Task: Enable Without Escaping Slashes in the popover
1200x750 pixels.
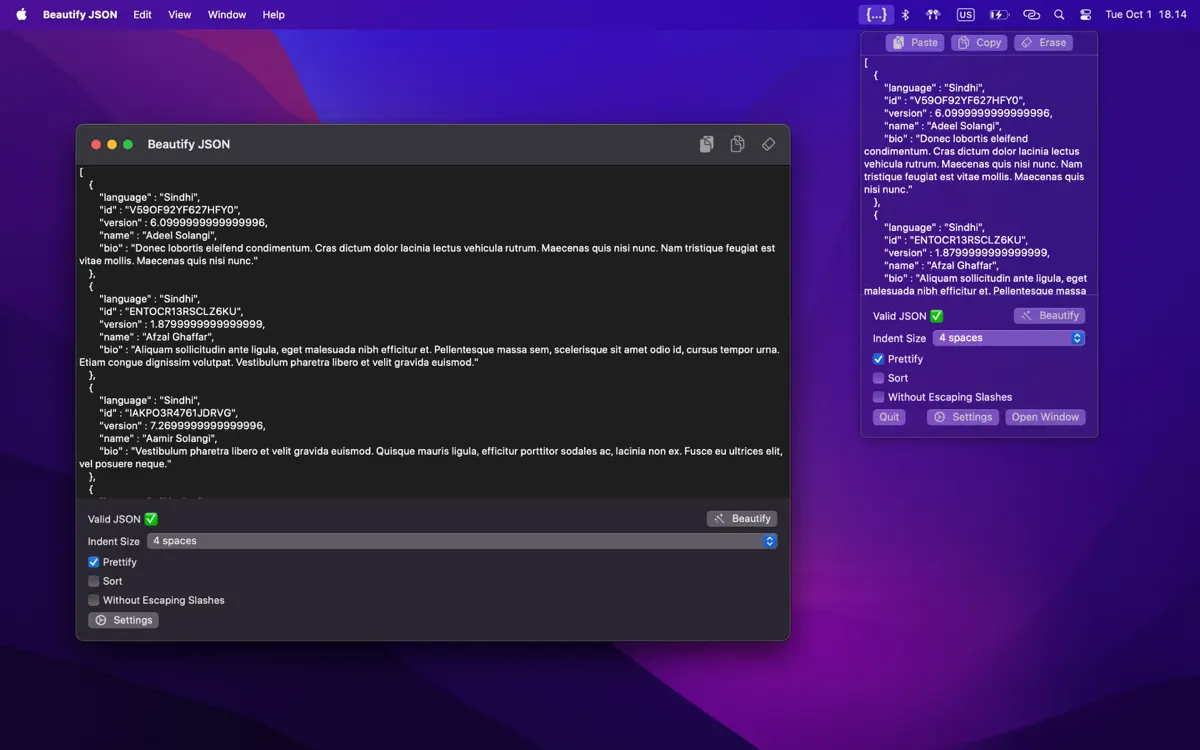Action: 879,397
